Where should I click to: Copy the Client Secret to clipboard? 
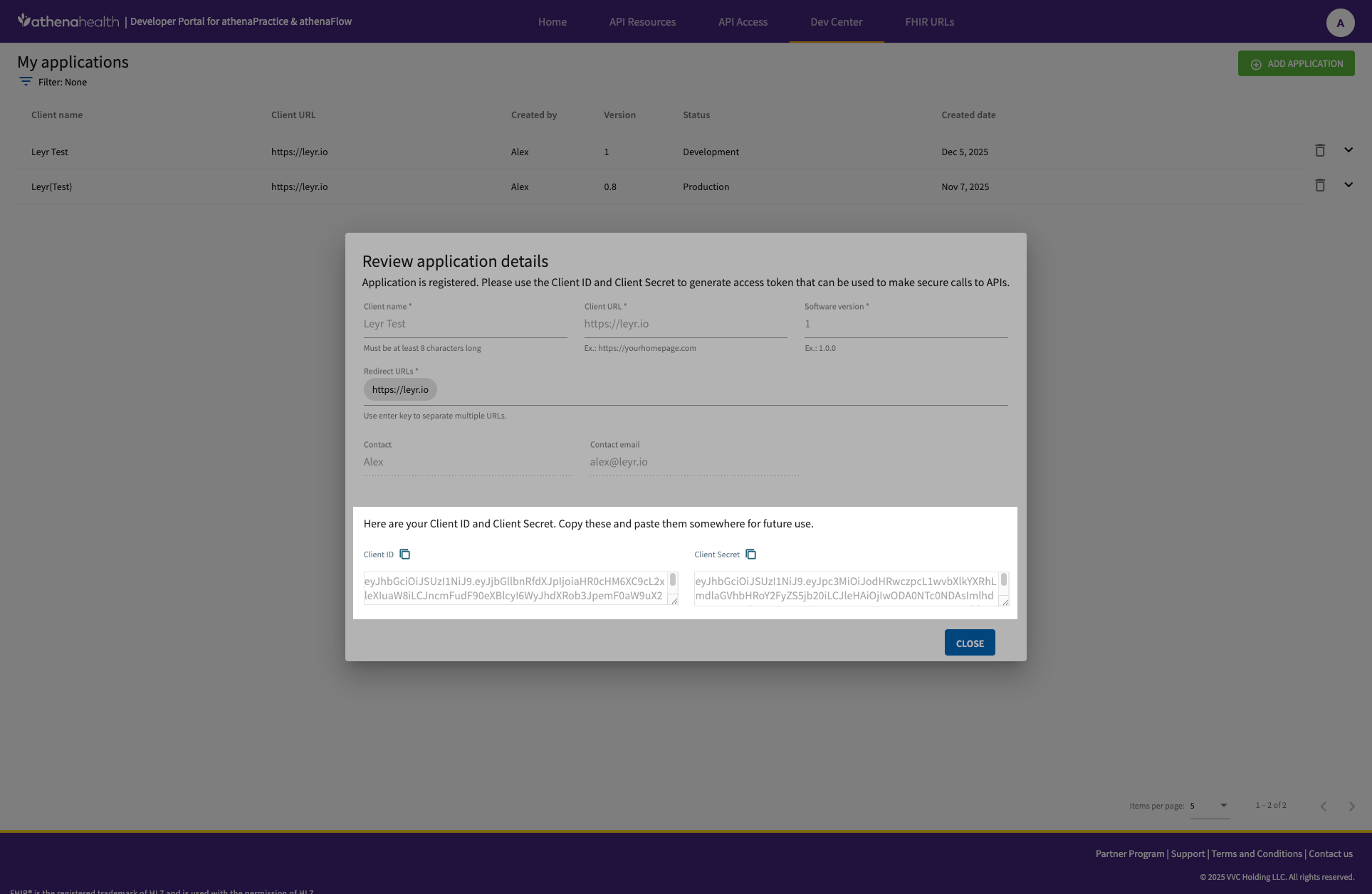point(750,554)
